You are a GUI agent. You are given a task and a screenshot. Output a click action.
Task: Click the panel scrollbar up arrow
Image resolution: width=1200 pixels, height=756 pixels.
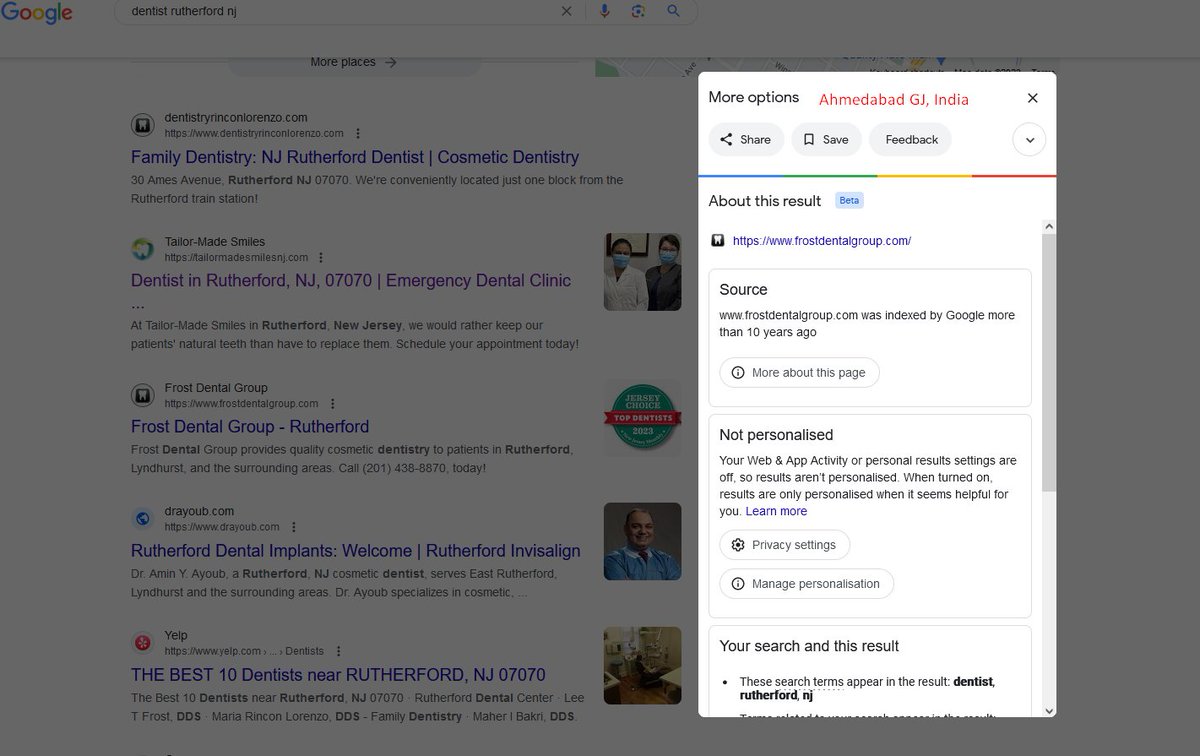coord(1049,227)
